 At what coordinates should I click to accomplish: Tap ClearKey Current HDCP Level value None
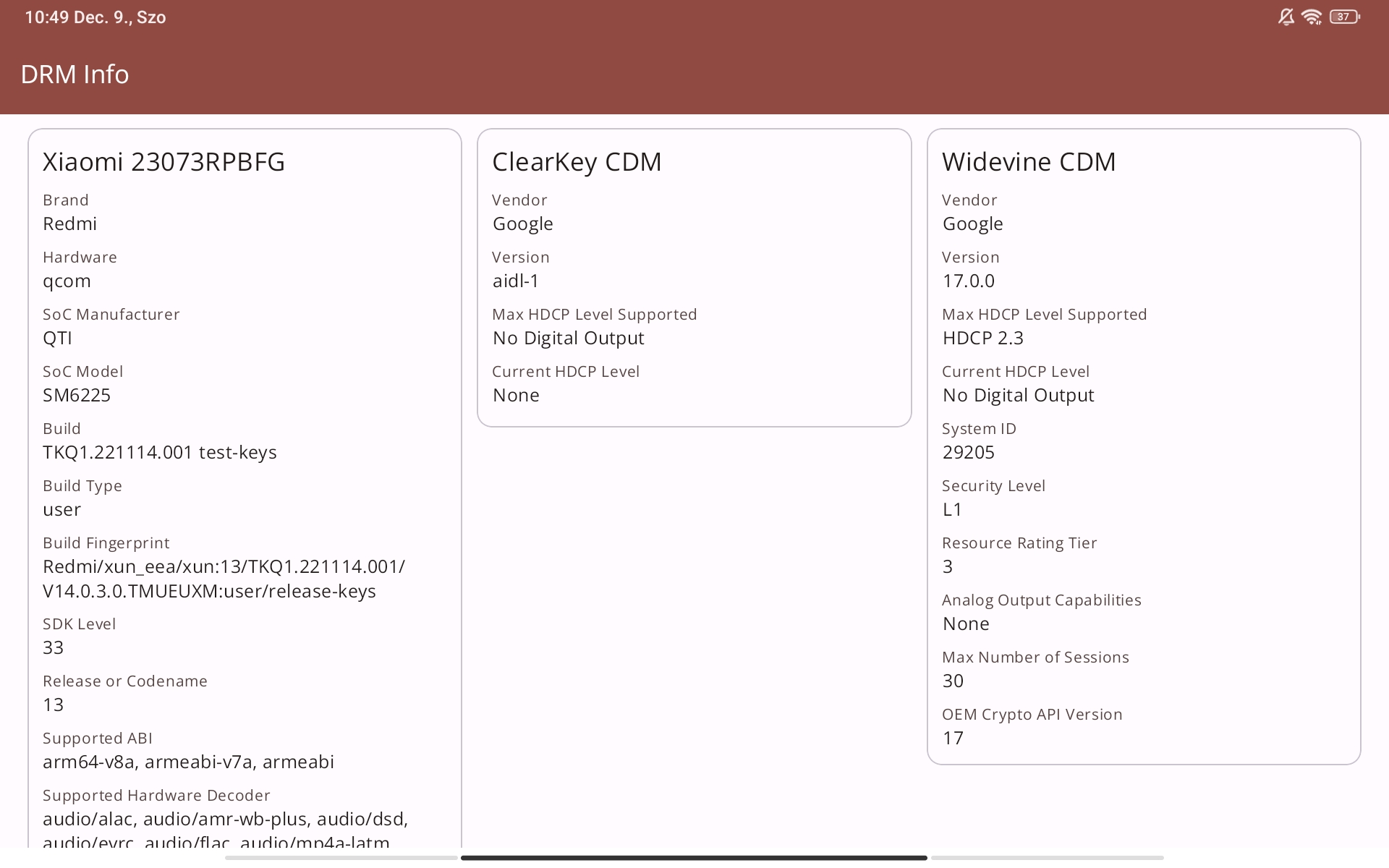point(516,395)
